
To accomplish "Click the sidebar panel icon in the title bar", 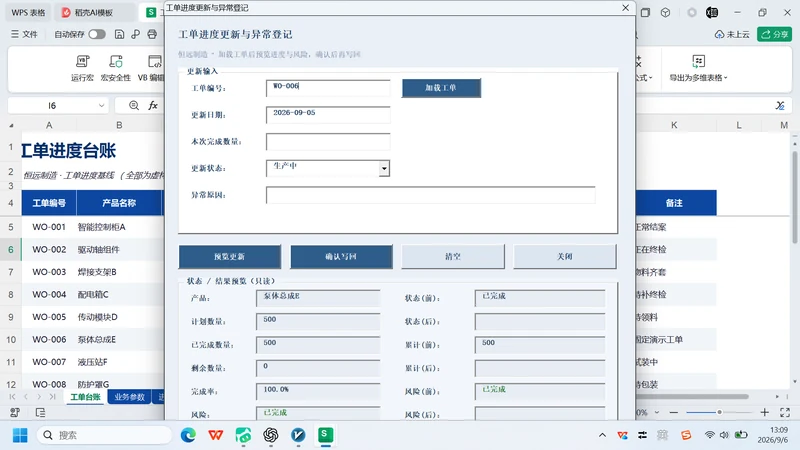I will point(645,13).
